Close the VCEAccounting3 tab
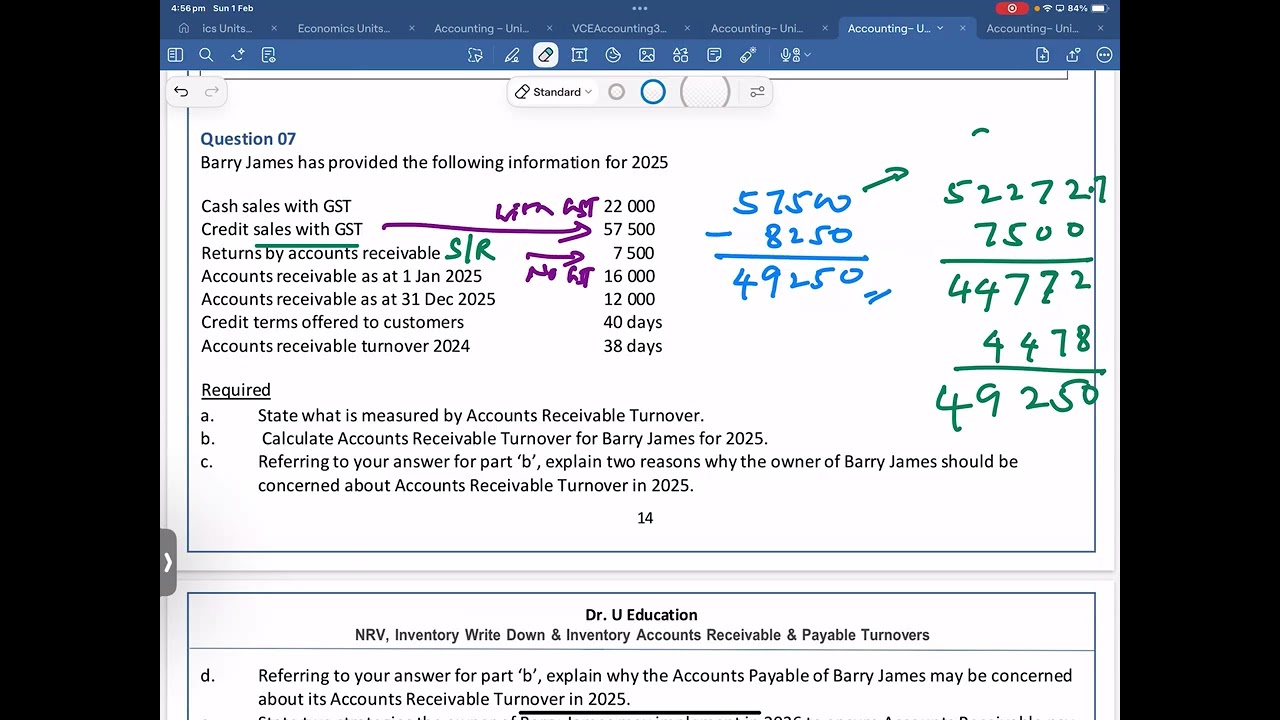This screenshot has width=1280, height=720. point(687,28)
